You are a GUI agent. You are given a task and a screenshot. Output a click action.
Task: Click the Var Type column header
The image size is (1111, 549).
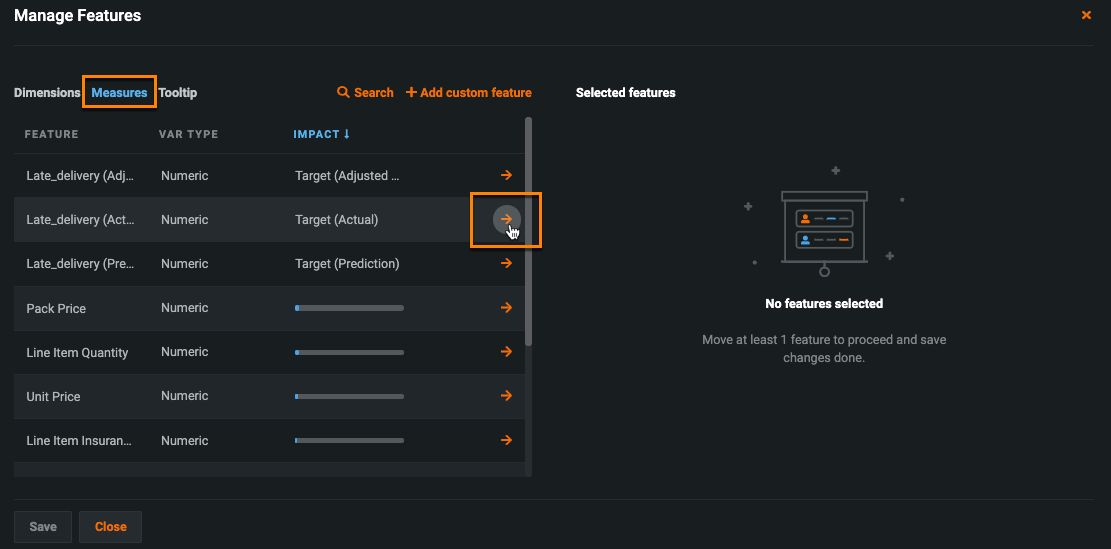(188, 134)
